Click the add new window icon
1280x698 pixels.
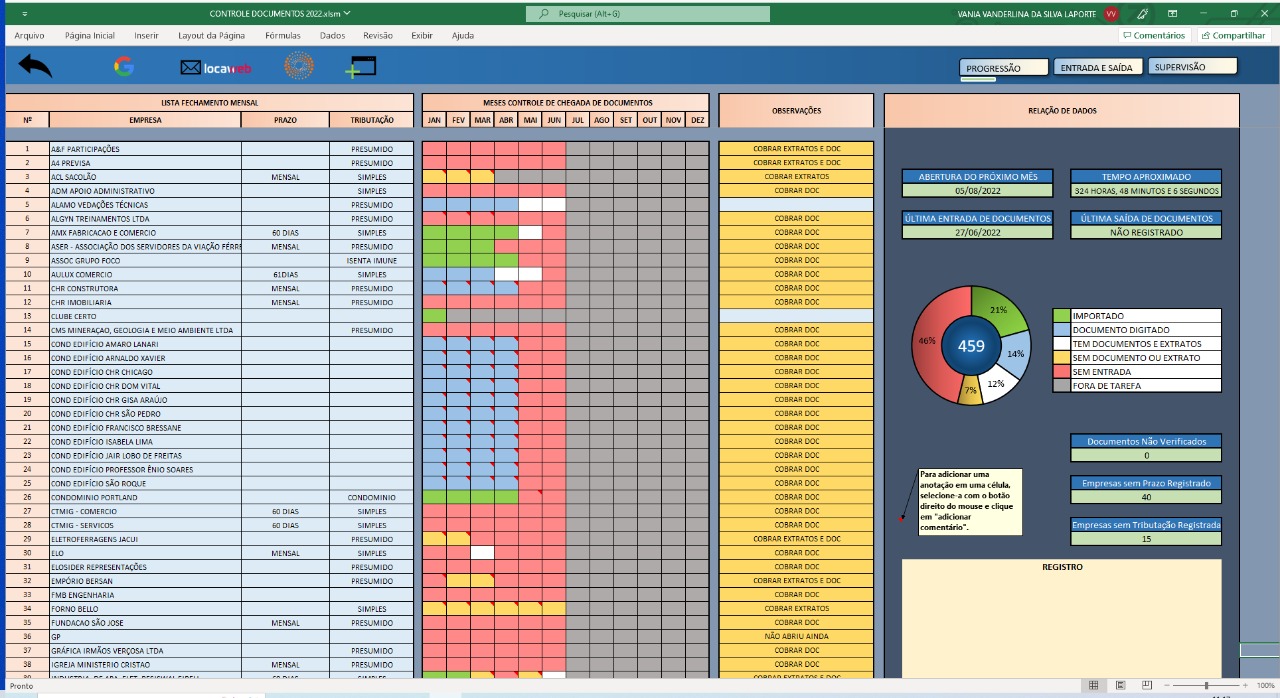(x=360, y=67)
